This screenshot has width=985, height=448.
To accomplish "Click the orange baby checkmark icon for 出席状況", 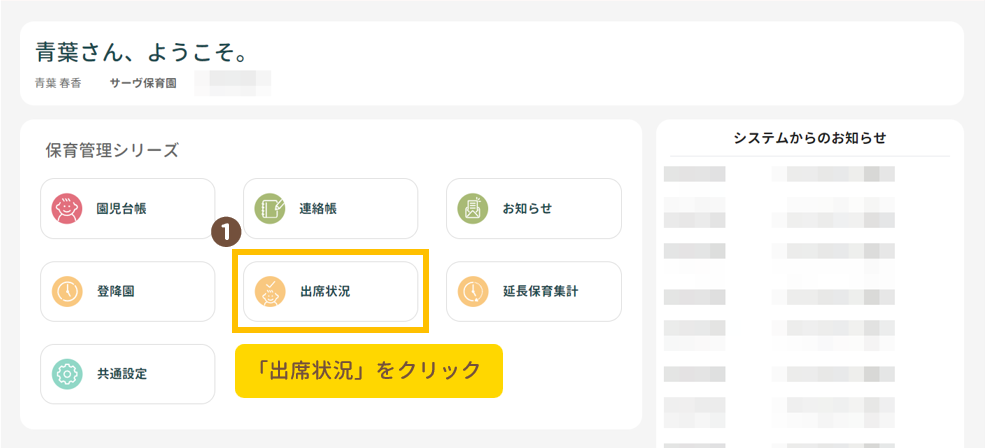I will [x=270, y=292].
